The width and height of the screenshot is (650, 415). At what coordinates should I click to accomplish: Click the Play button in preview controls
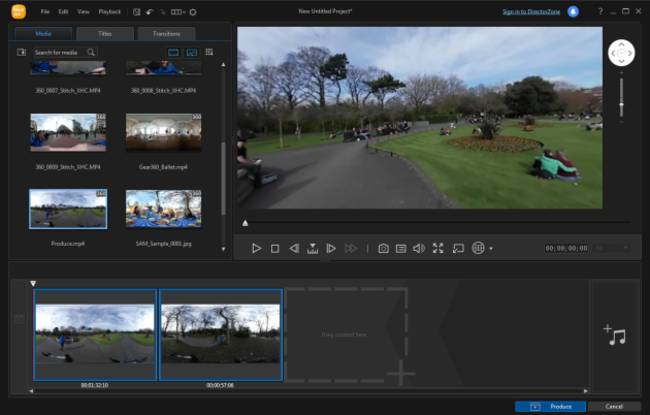[256, 248]
